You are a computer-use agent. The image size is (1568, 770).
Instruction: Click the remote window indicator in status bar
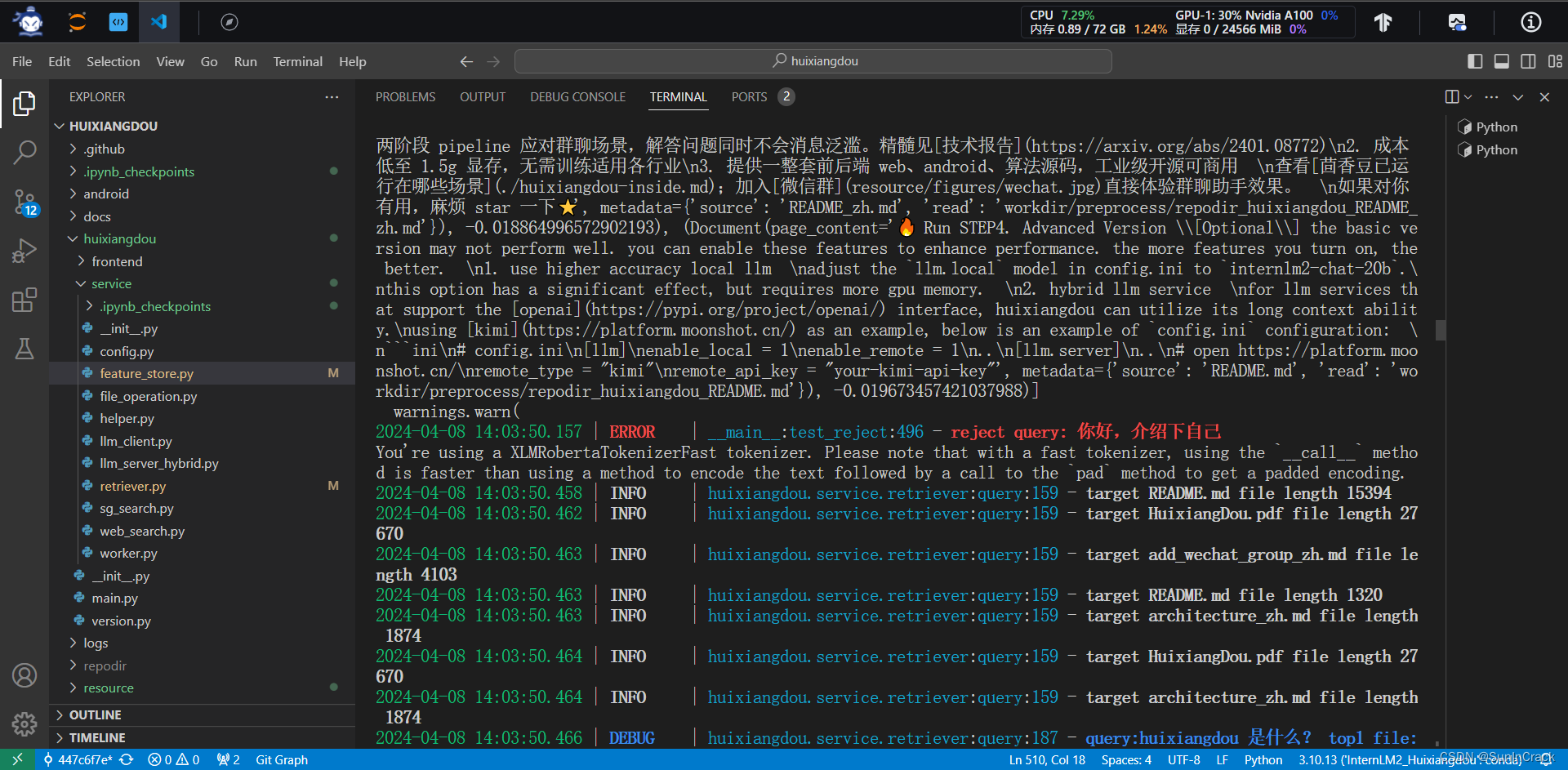pos(17,759)
